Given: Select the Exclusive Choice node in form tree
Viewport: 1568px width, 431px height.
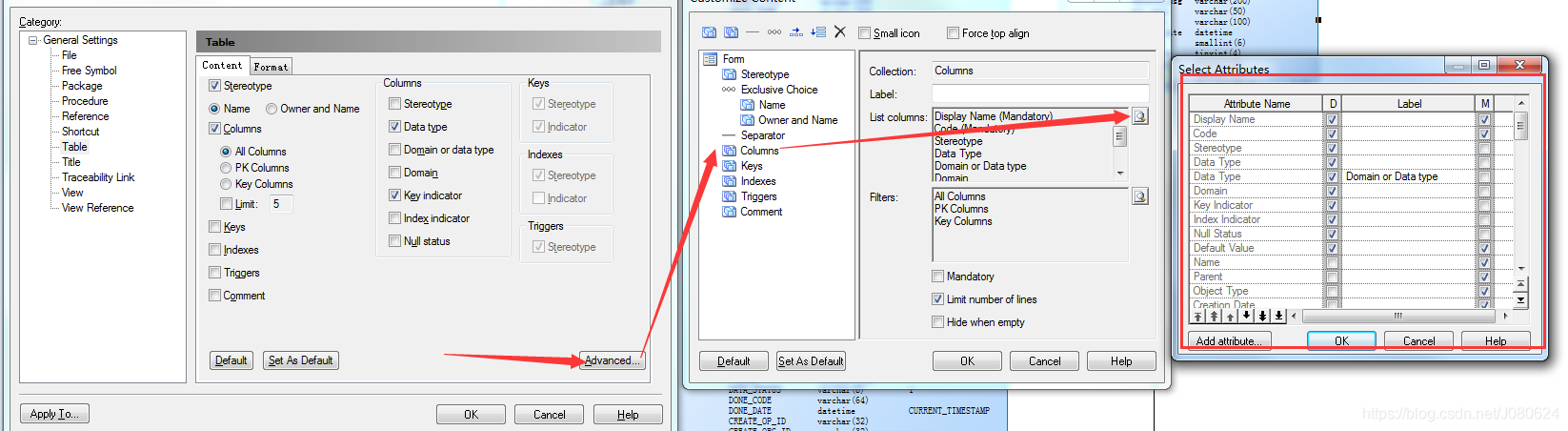Looking at the screenshot, I should (778, 90).
